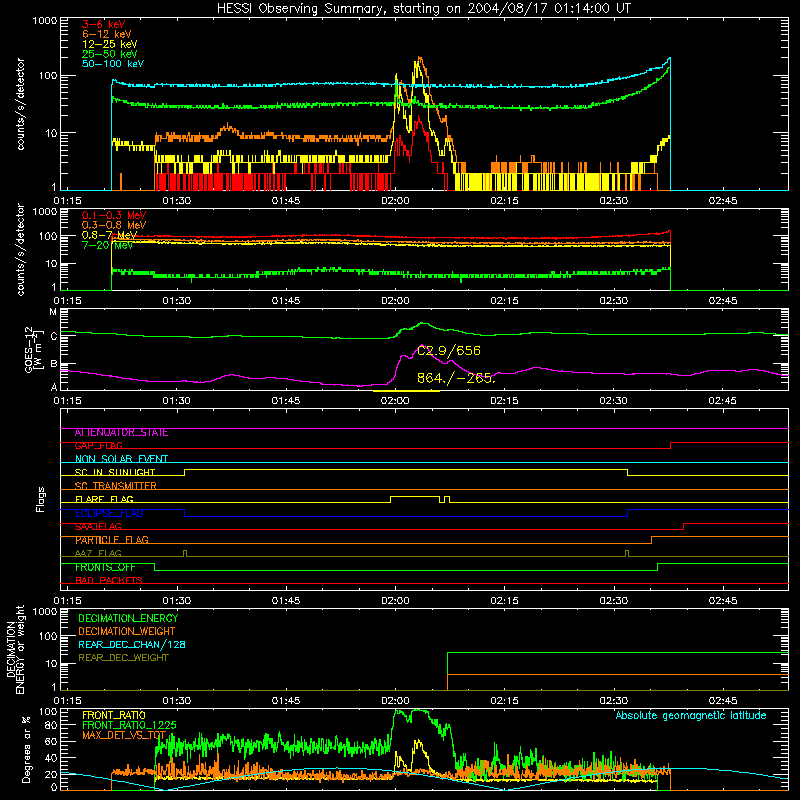Click the Degrees or % axis title
Image resolution: width=800 pixels, height=800 pixels.
[26, 749]
